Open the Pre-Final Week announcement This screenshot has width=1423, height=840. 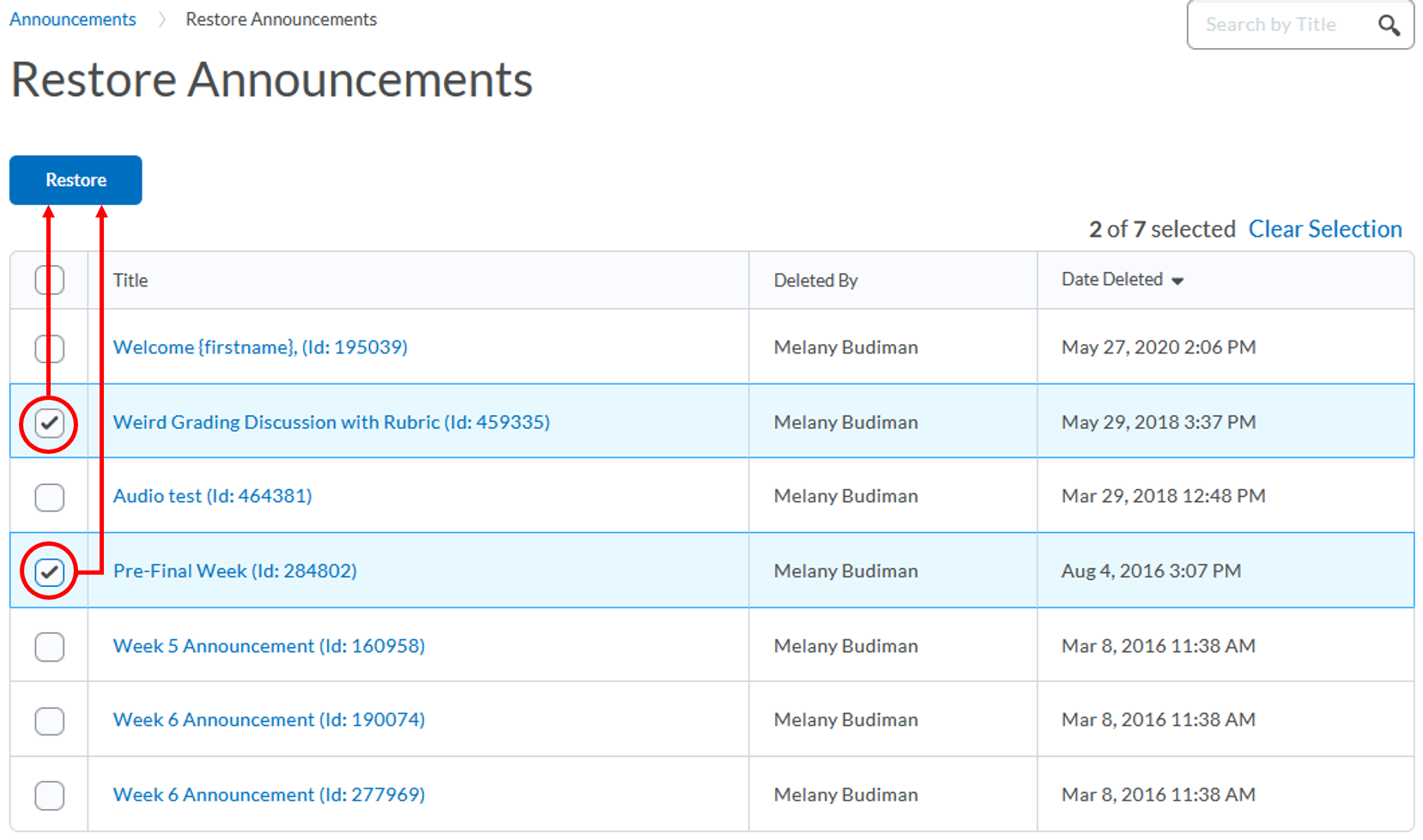(235, 571)
